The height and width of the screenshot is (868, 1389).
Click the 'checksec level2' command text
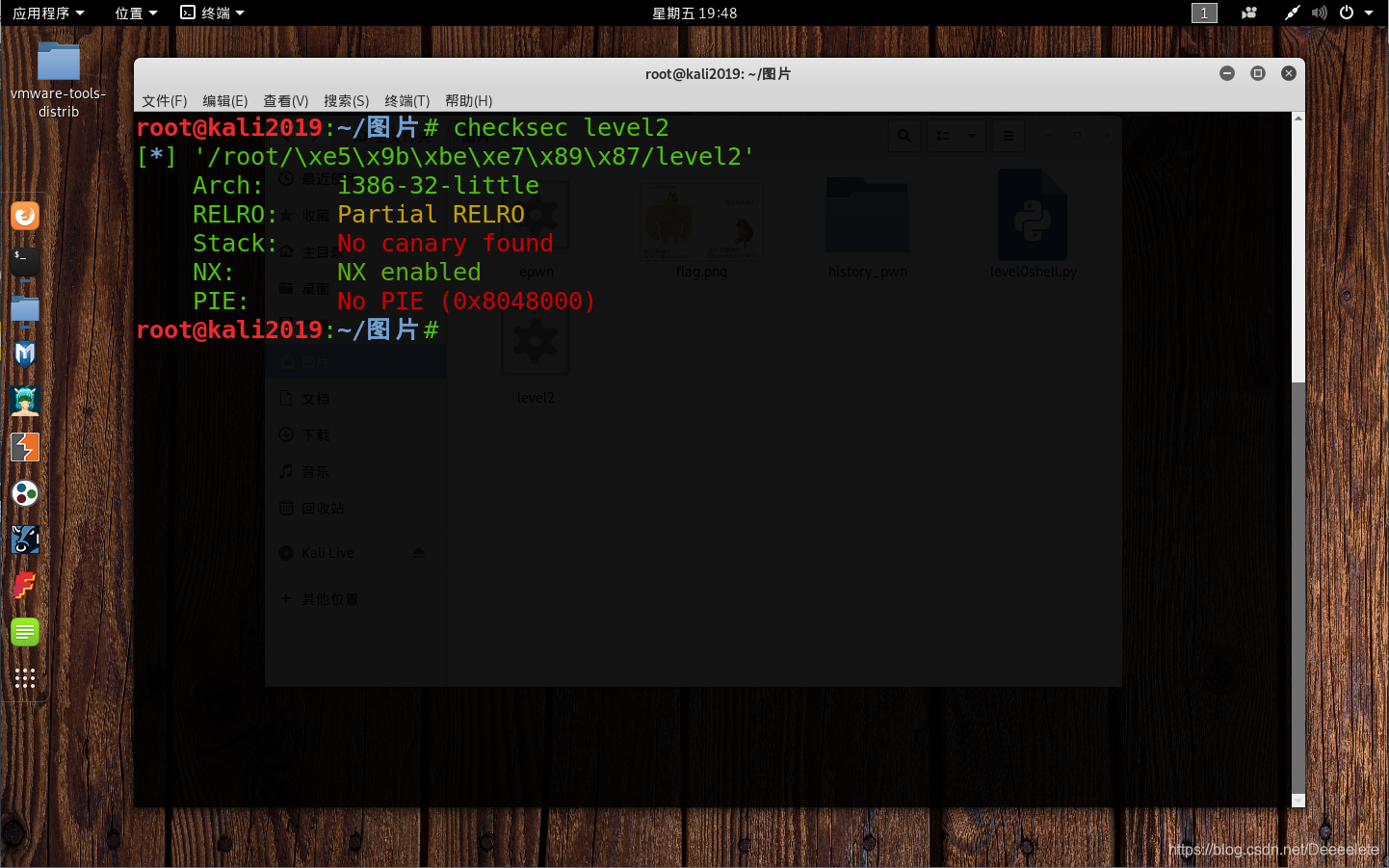561,127
